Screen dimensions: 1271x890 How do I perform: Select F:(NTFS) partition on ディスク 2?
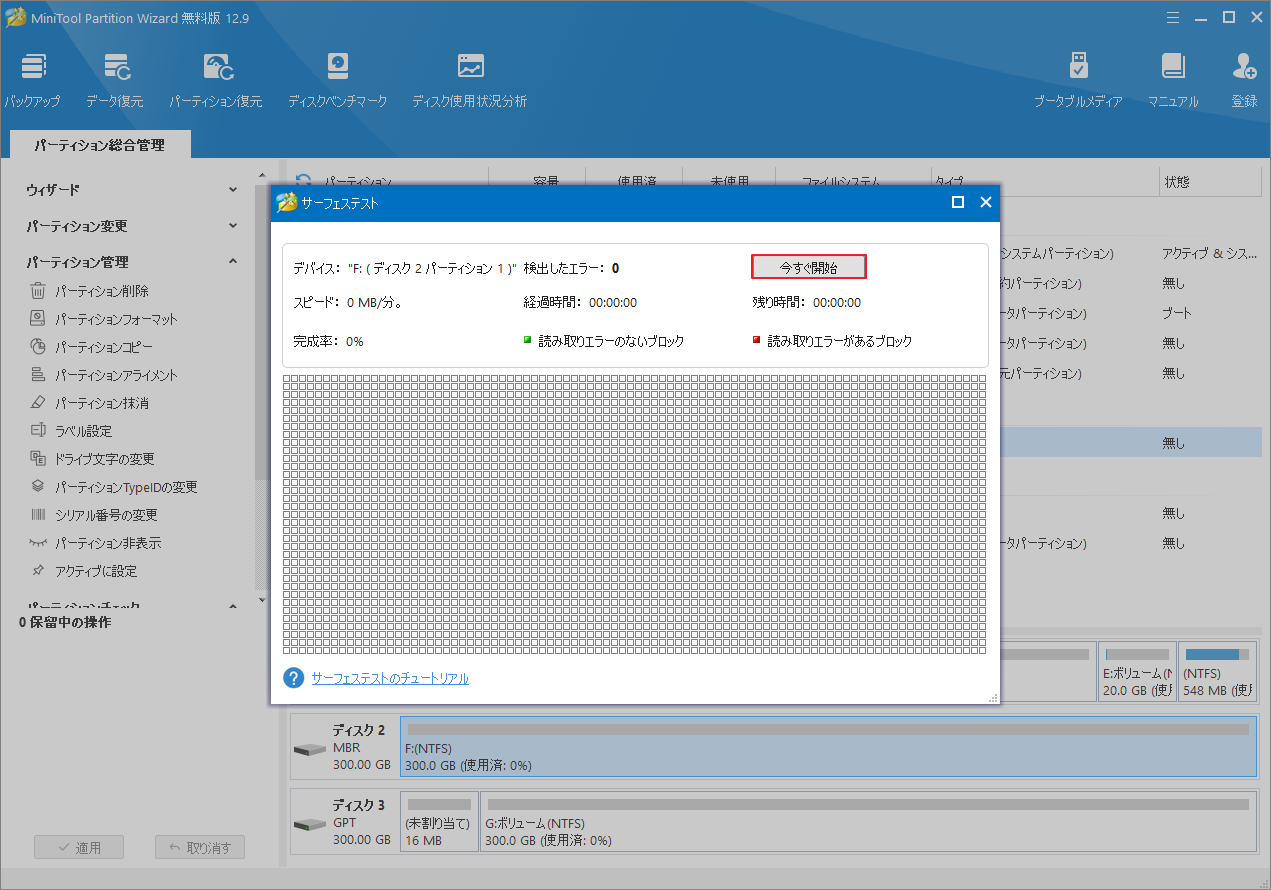828,747
